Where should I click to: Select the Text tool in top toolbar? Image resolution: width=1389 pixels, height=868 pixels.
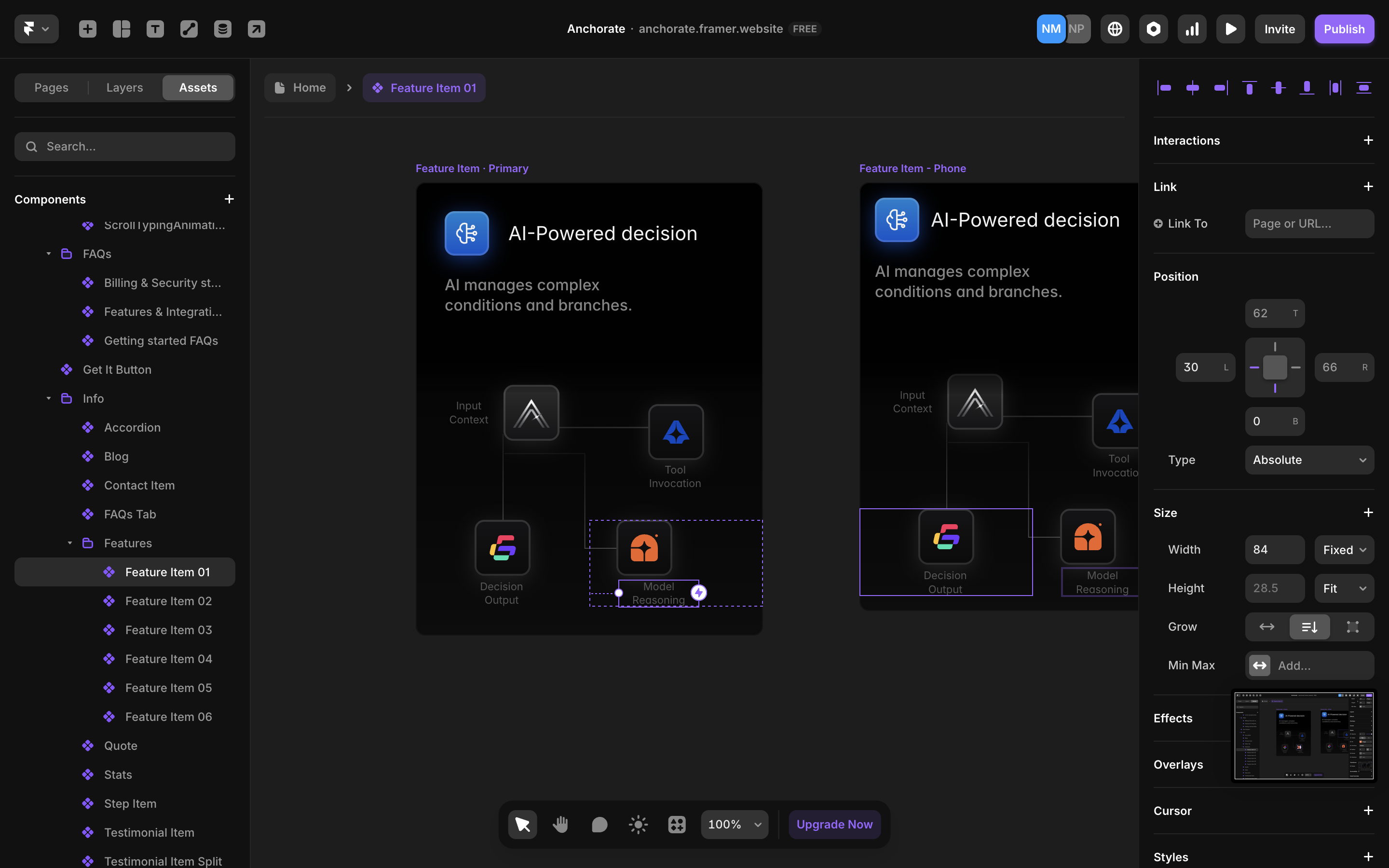tap(155, 29)
